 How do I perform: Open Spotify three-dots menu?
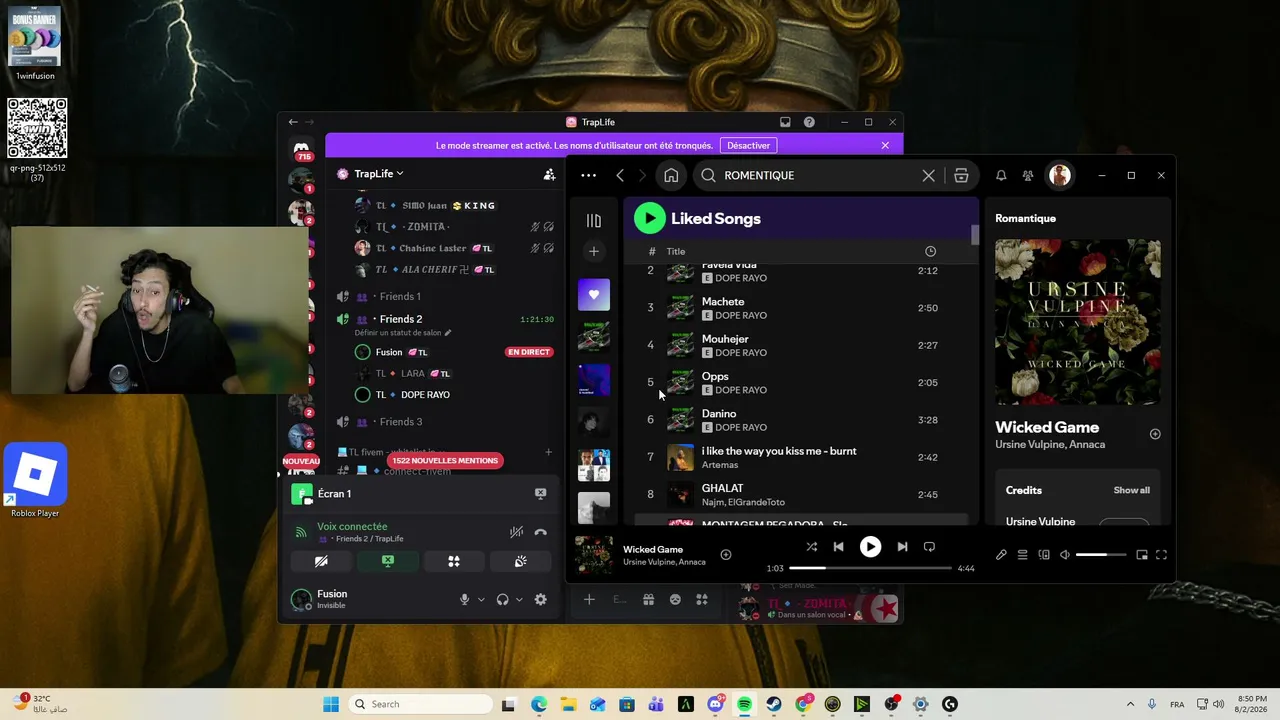pos(588,175)
